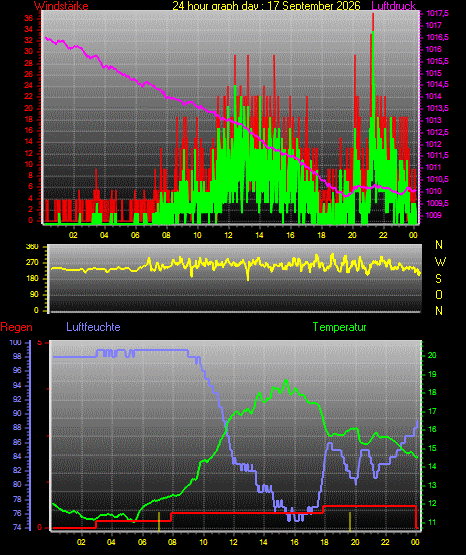Click the Luftdruck label in magenta
Screen dimensions: 466x555
[x=393, y=6]
